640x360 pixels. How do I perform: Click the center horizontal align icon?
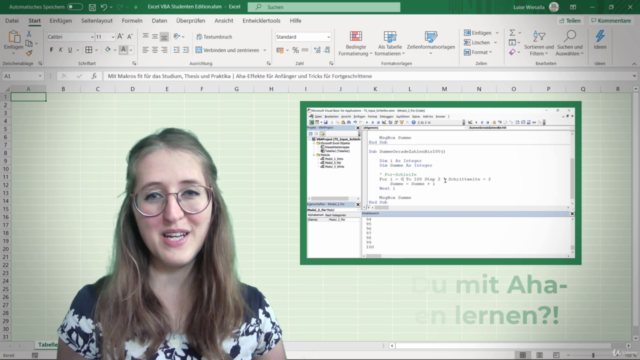point(155,50)
